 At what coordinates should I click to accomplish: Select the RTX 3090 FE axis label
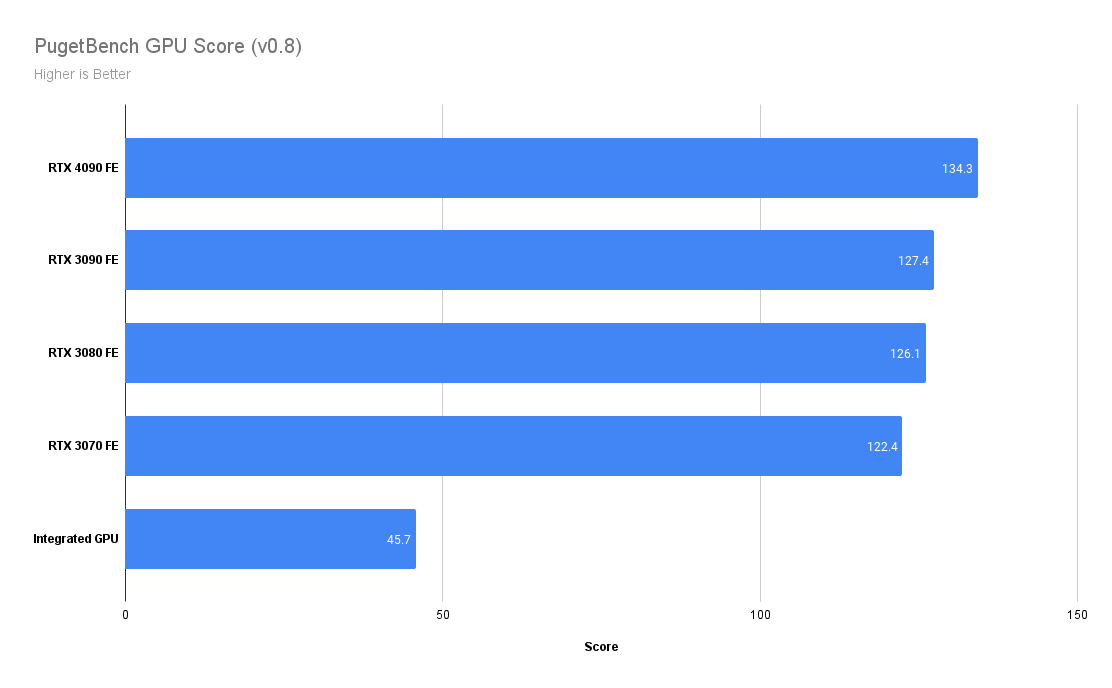click(x=83, y=260)
